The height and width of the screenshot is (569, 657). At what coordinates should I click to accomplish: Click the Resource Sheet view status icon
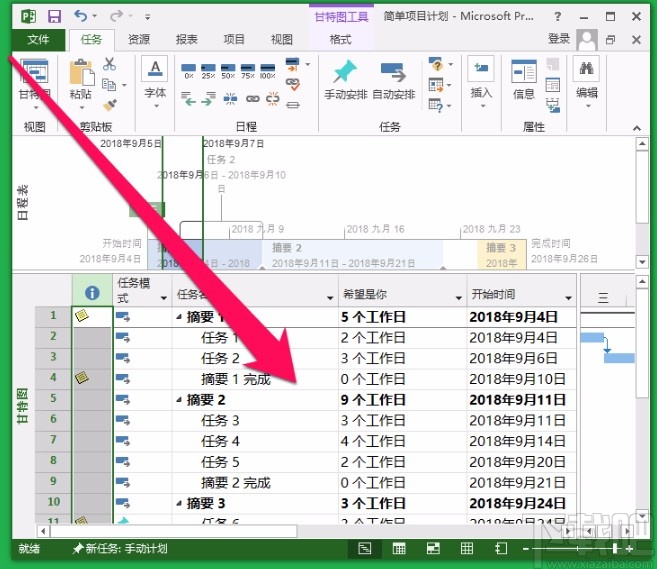(x=467, y=548)
